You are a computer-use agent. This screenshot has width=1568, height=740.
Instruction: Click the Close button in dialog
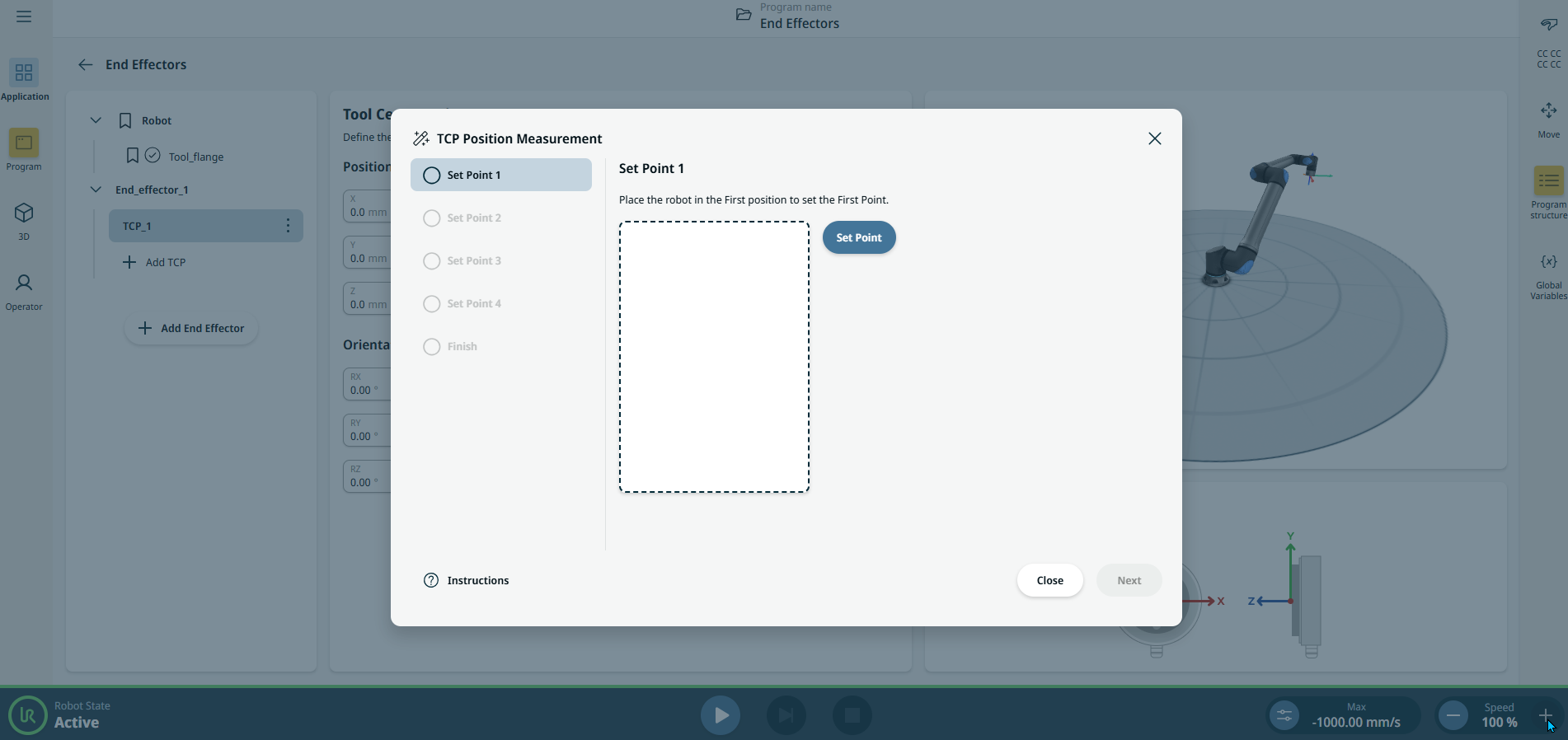[x=1049, y=581]
